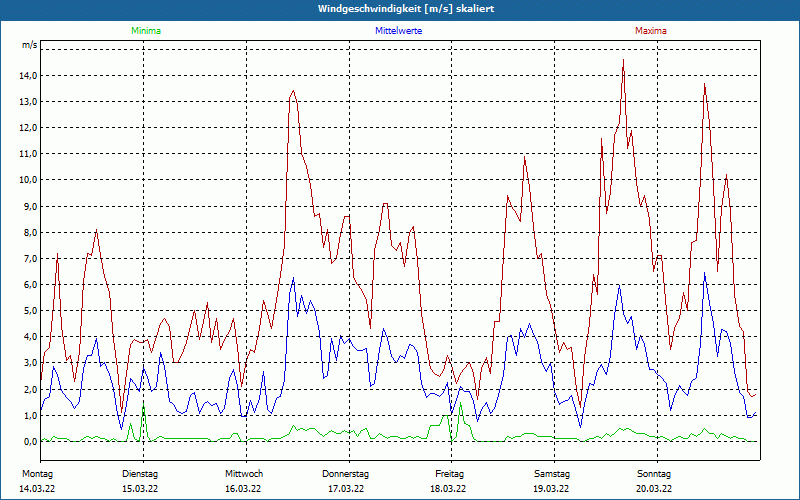This screenshot has height=500, width=800.
Task: Select the 0,0 y-axis value
Action: pyautogui.click(x=29, y=441)
